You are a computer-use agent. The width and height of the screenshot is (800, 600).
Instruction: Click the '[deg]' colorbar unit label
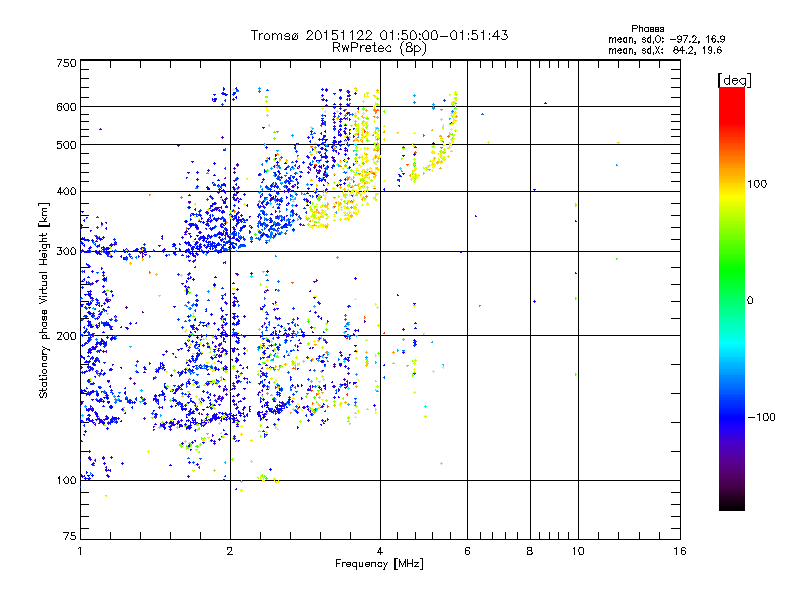(x=734, y=80)
